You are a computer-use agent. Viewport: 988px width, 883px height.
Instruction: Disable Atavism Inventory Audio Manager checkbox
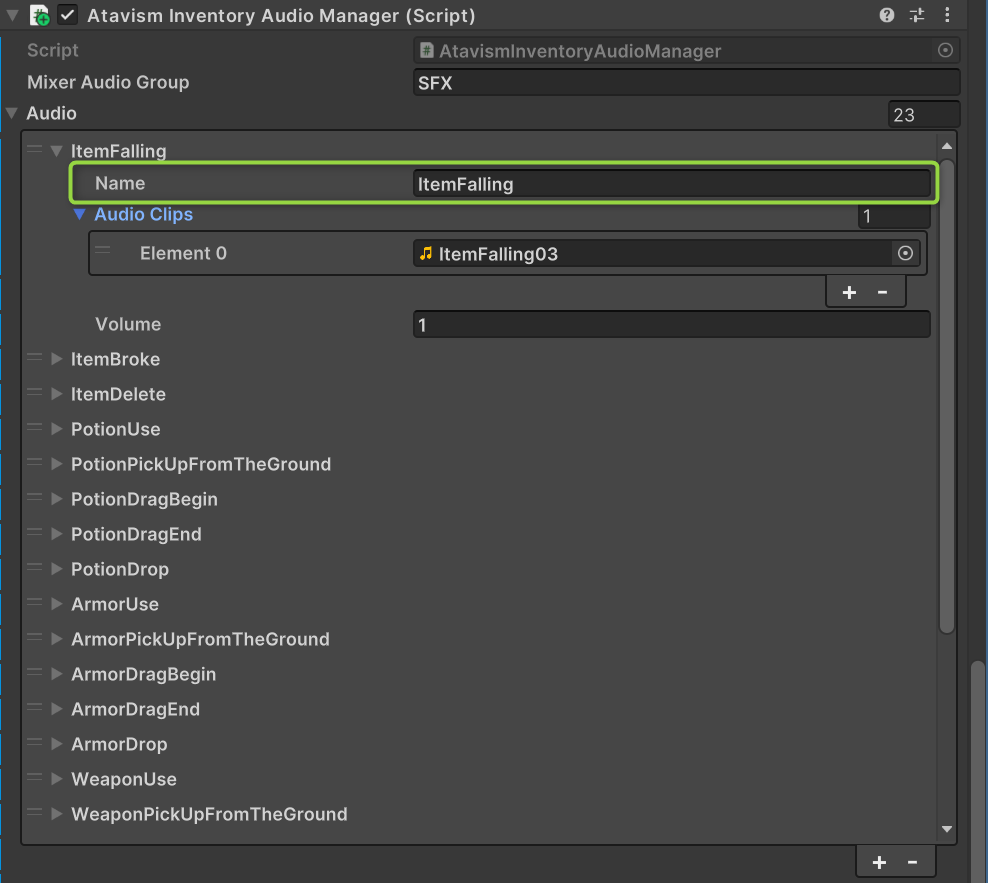[68, 16]
